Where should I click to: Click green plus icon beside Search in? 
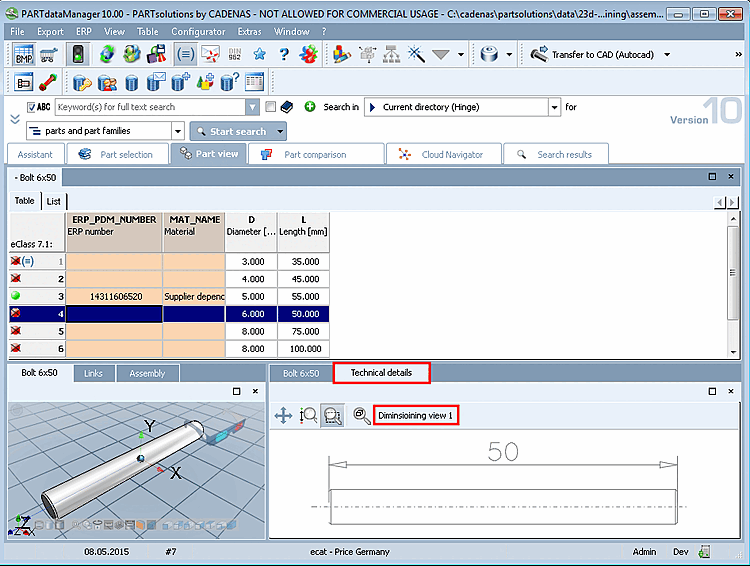pyautogui.click(x=310, y=107)
